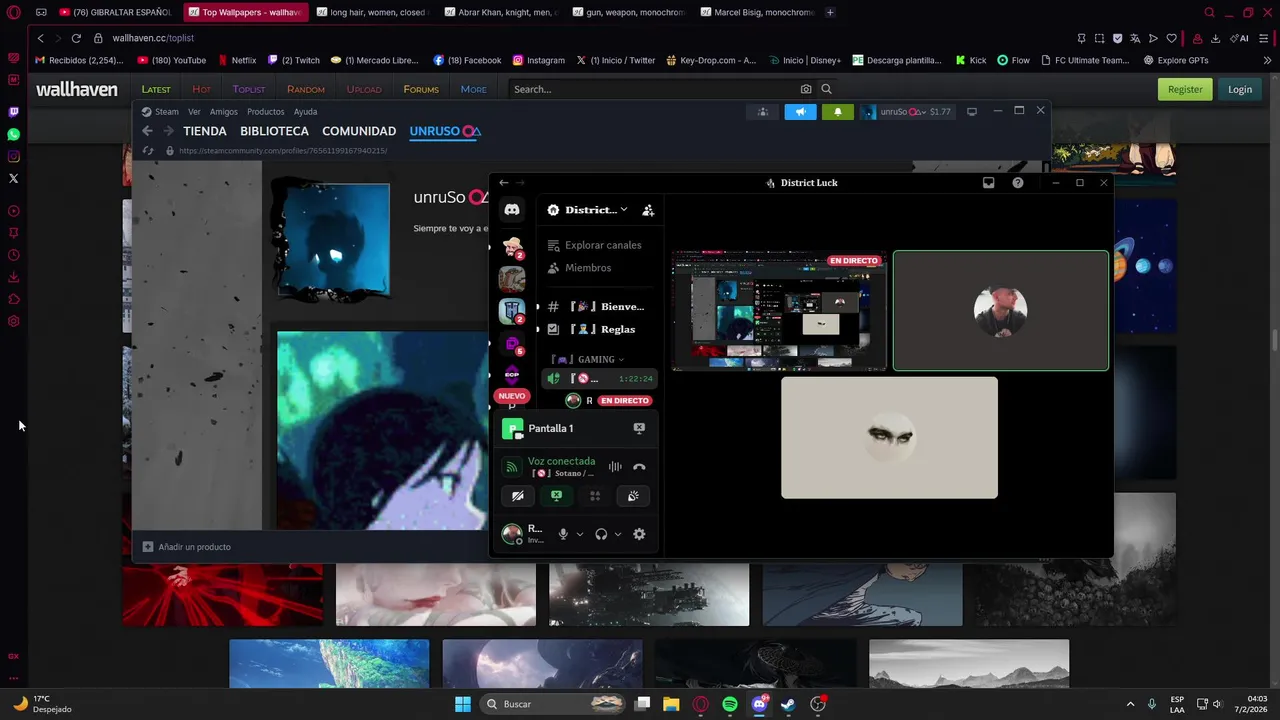Open Steam Productos menu

pos(266,112)
